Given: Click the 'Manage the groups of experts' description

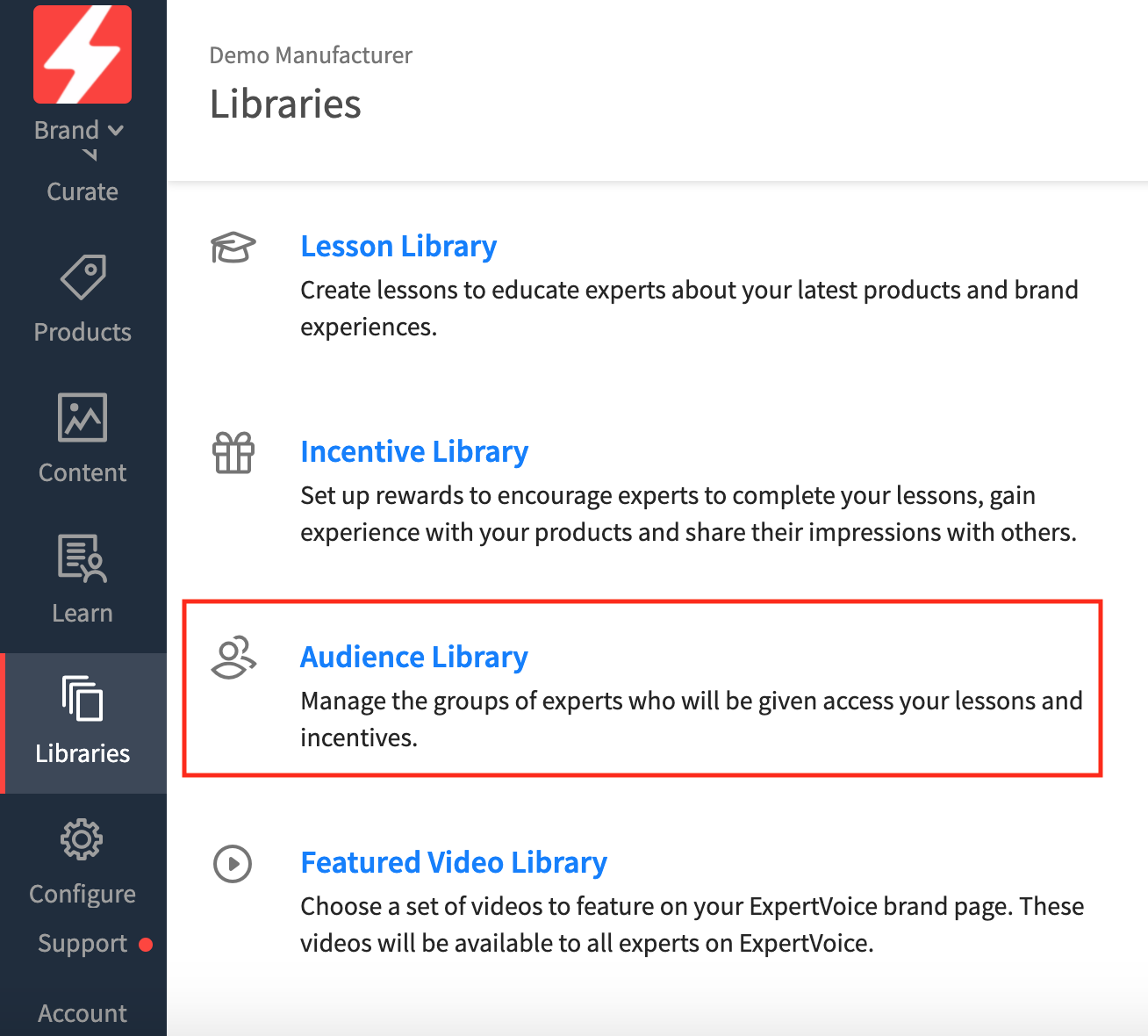Looking at the screenshot, I should click(692, 719).
